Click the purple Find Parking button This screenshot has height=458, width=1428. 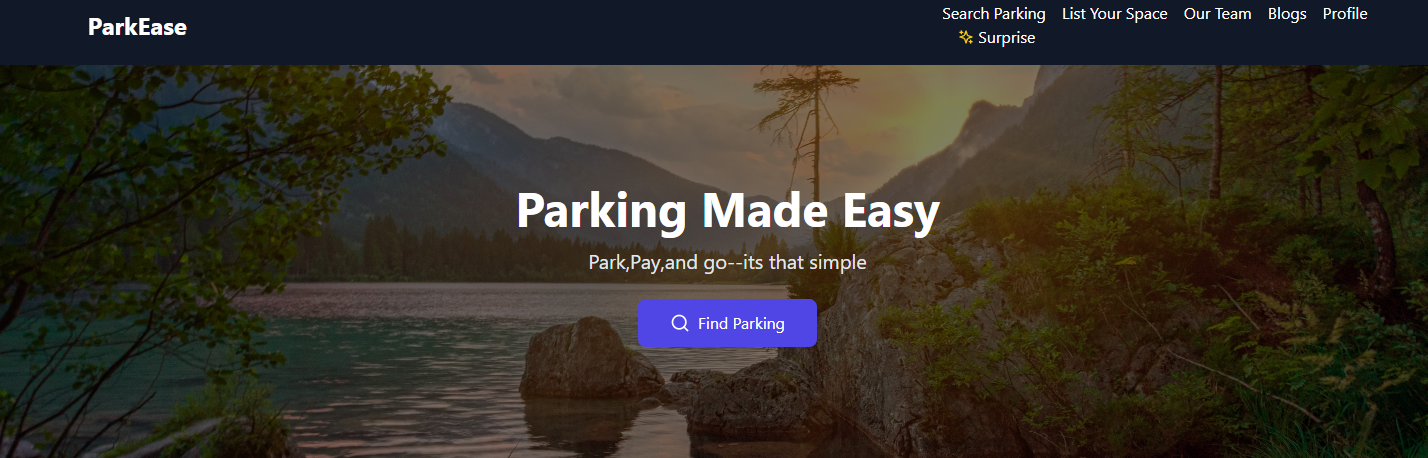point(727,323)
